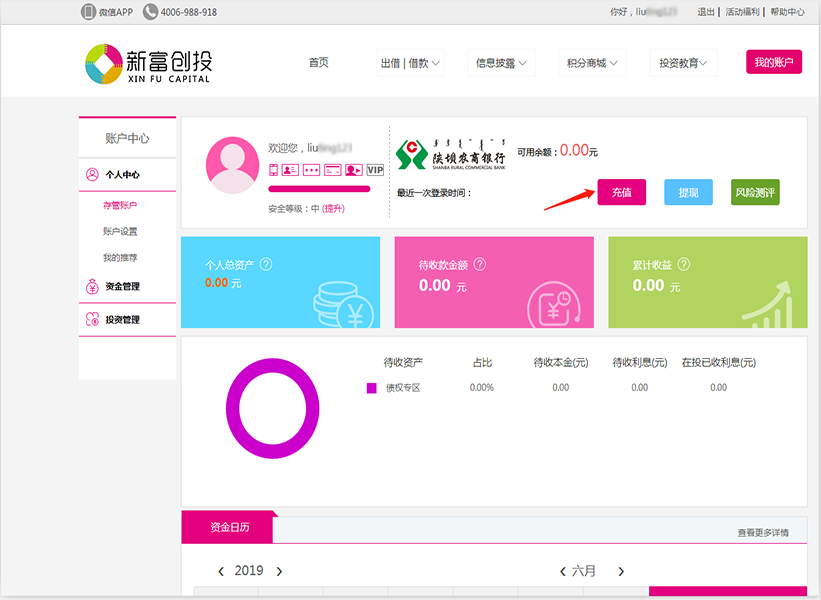Click the 个人中心 person icon in sidebar
The height and width of the screenshot is (600, 821).
point(92,174)
